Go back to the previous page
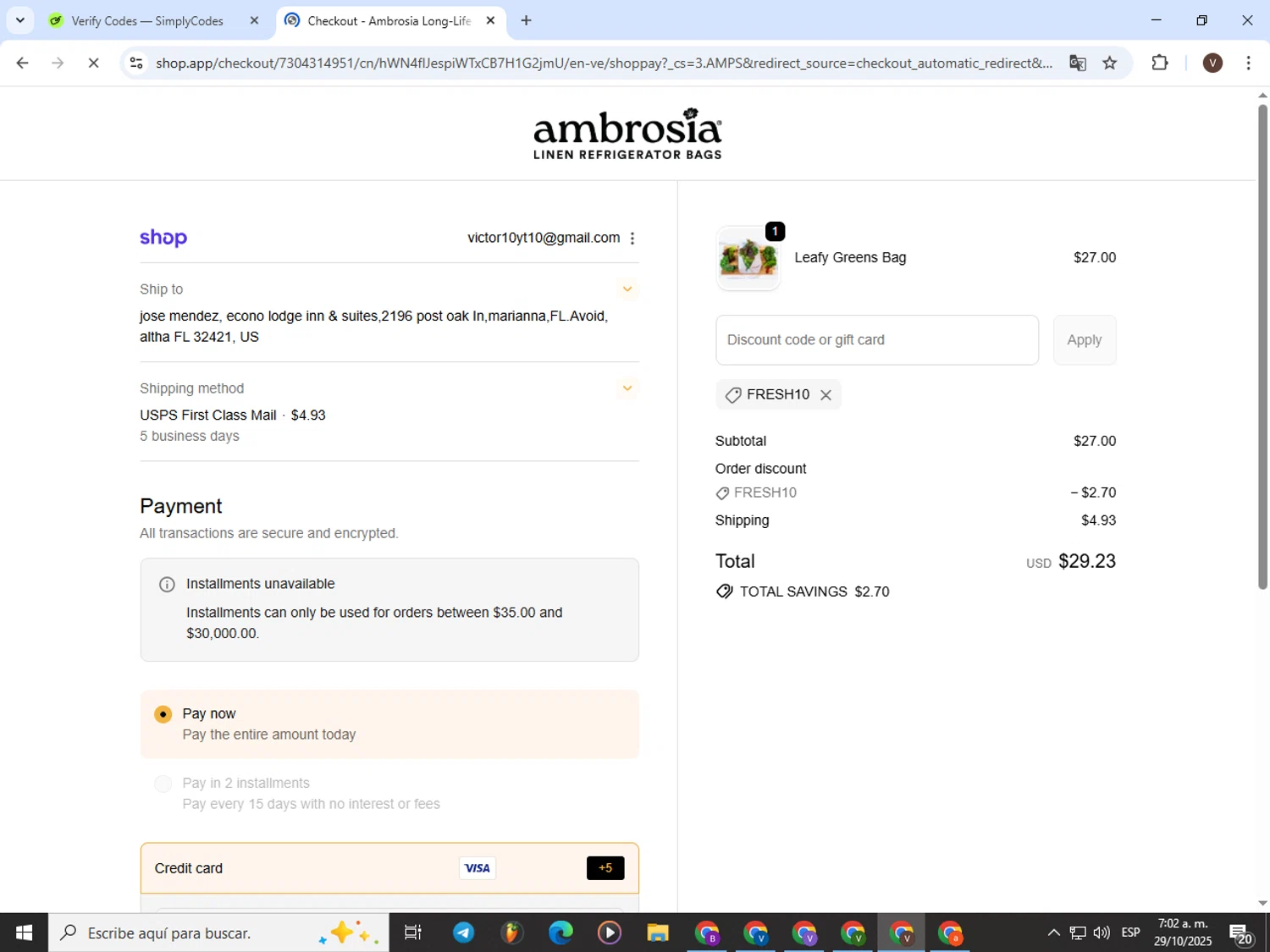Screen dimensions: 1270x952 click(23, 63)
